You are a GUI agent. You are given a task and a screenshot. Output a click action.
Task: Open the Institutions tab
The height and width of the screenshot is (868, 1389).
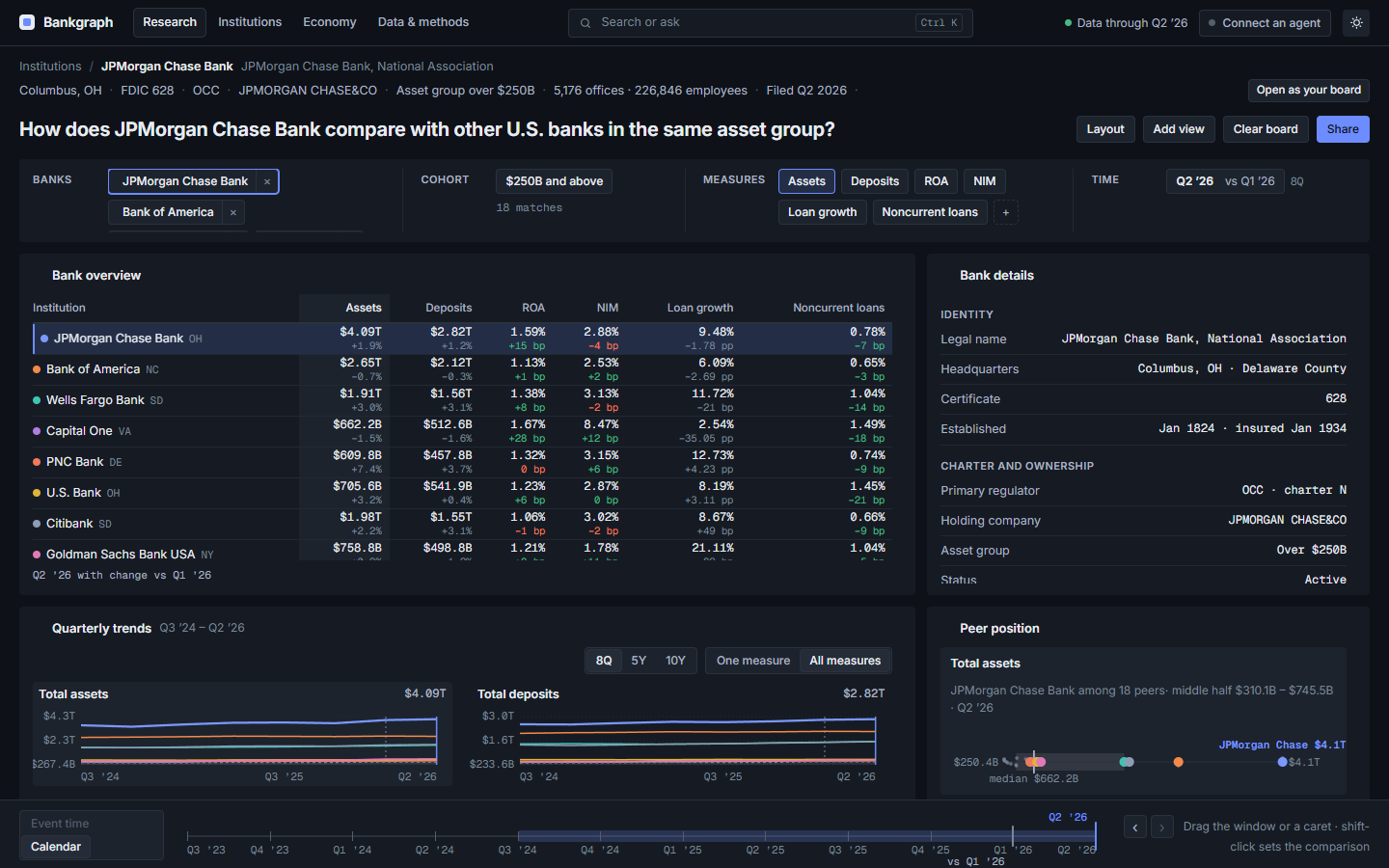click(250, 22)
